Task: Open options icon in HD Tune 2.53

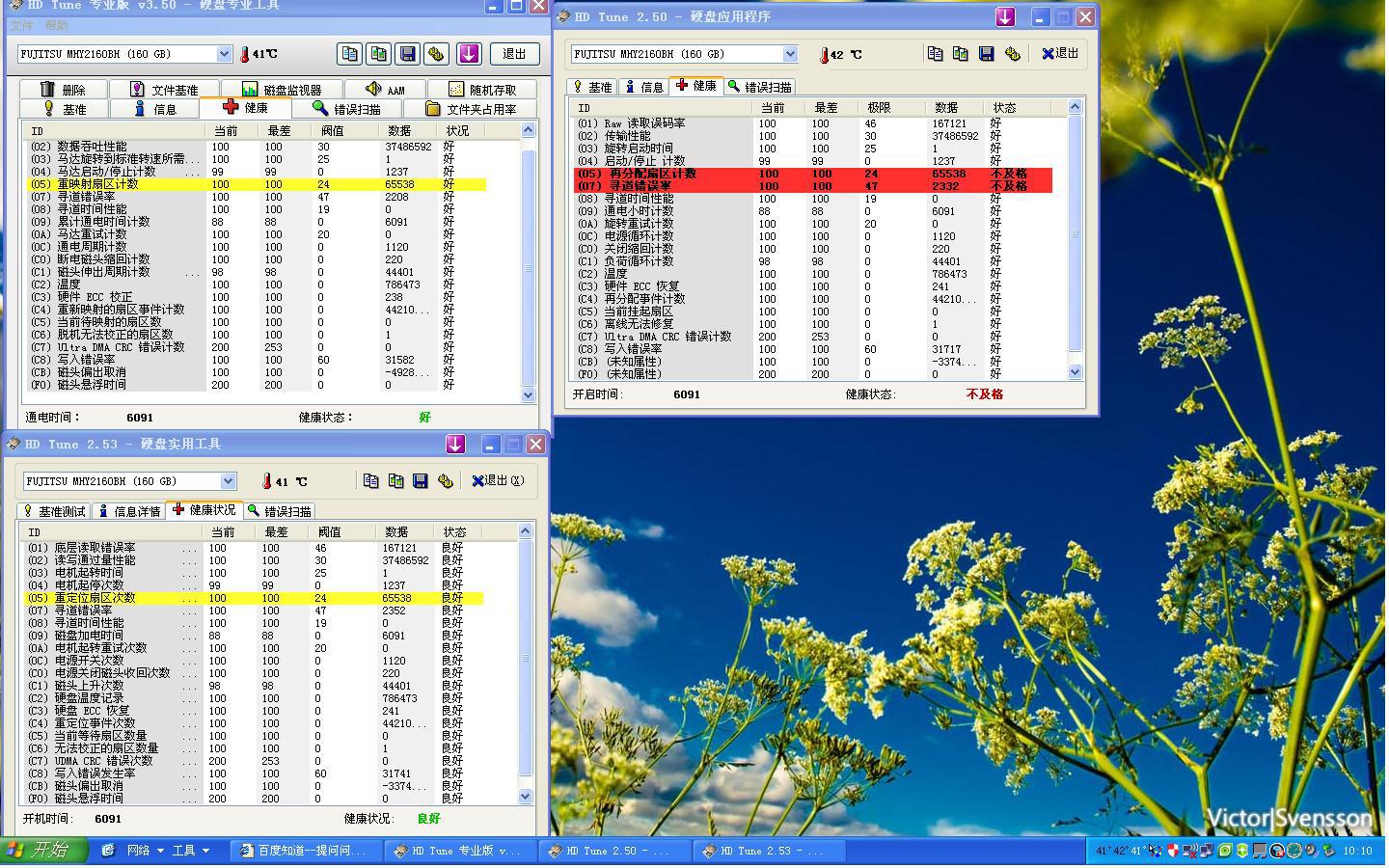Action: (x=446, y=480)
